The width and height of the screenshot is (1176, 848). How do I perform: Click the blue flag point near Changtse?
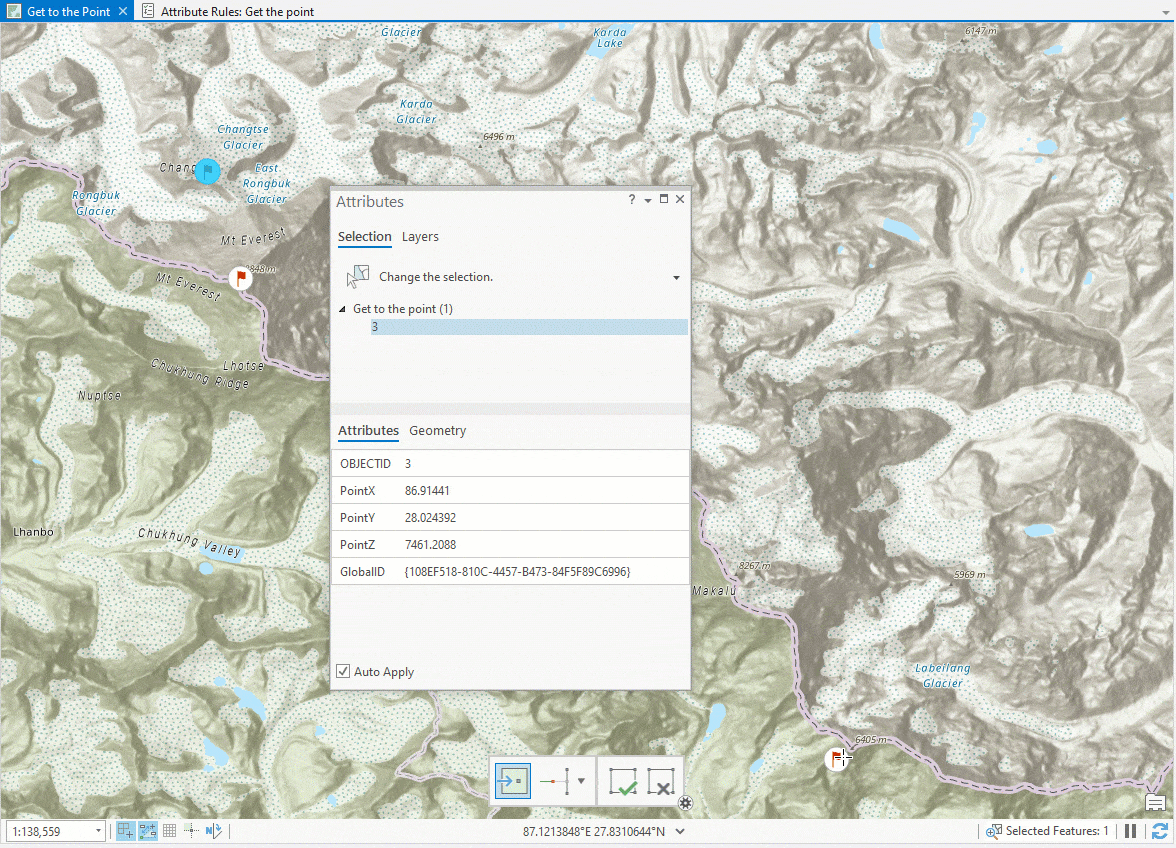207,171
